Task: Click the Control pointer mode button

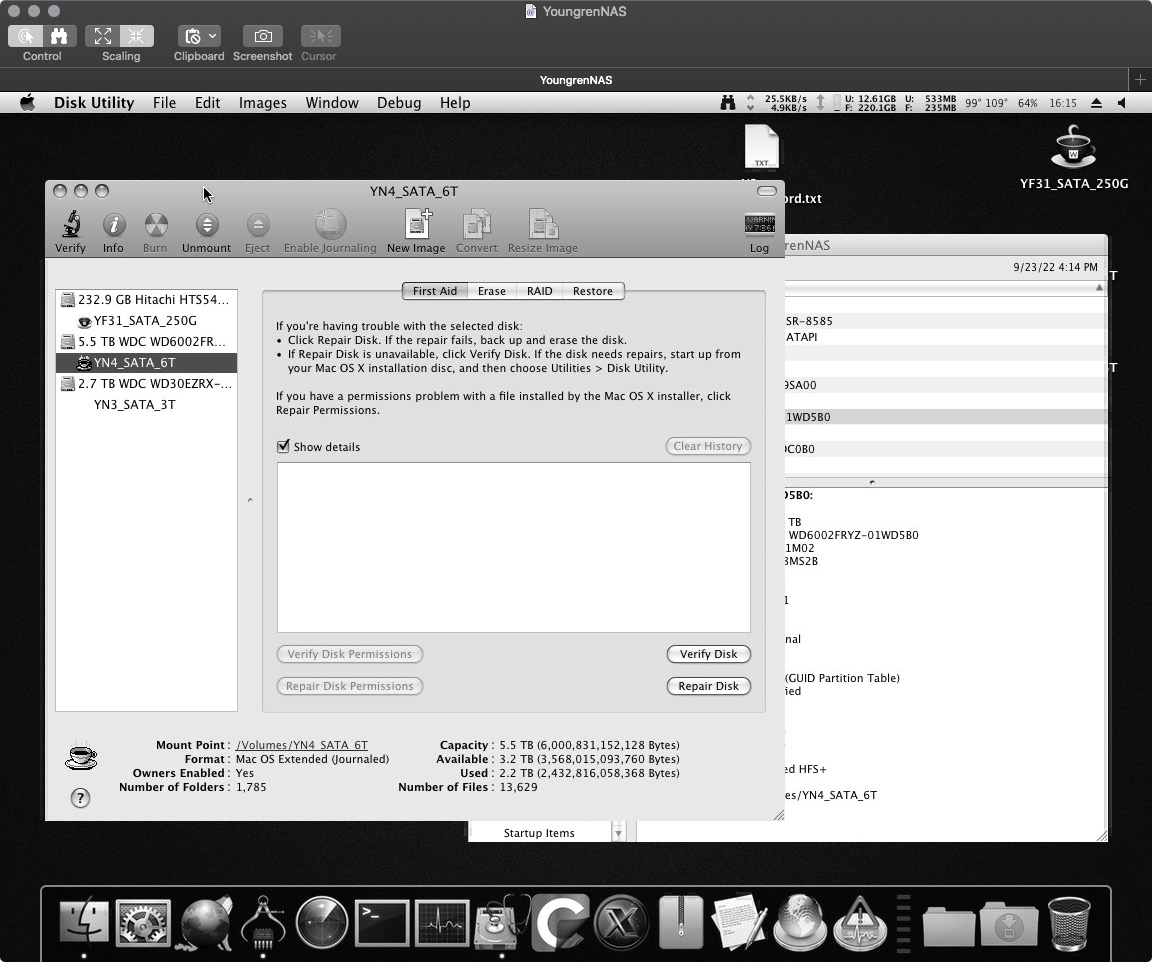Action: pyautogui.click(x=26, y=36)
